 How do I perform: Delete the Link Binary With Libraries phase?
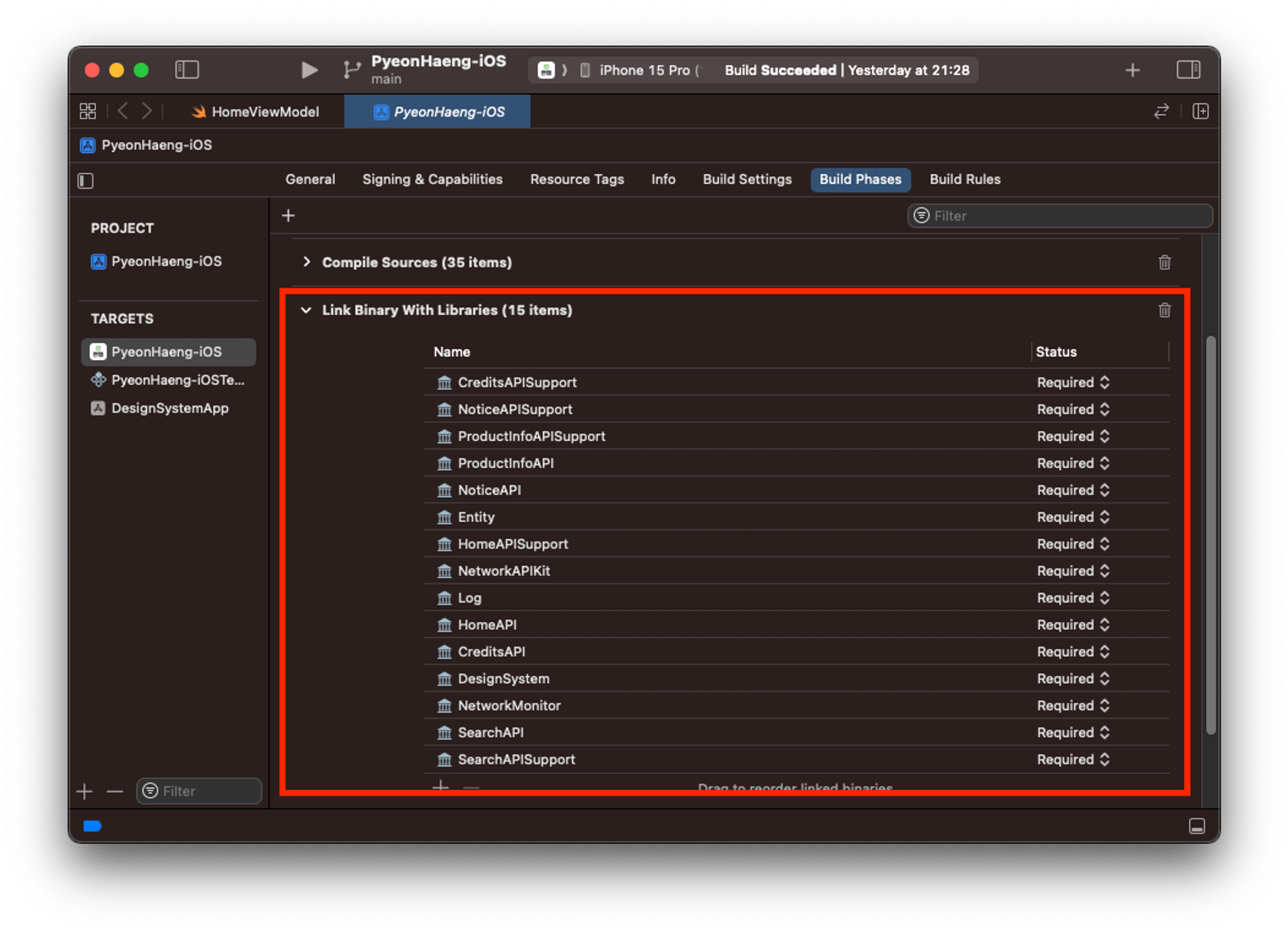click(1164, 310)
